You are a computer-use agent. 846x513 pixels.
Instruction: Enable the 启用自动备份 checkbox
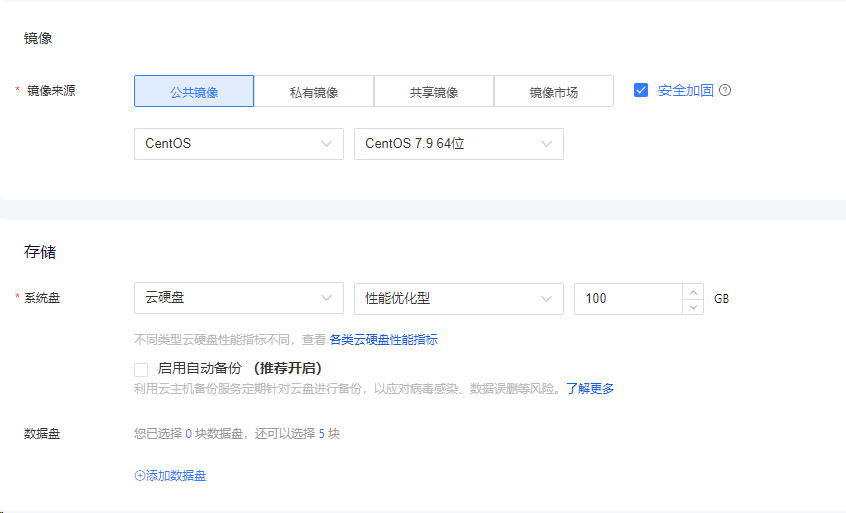pos(141,369)
